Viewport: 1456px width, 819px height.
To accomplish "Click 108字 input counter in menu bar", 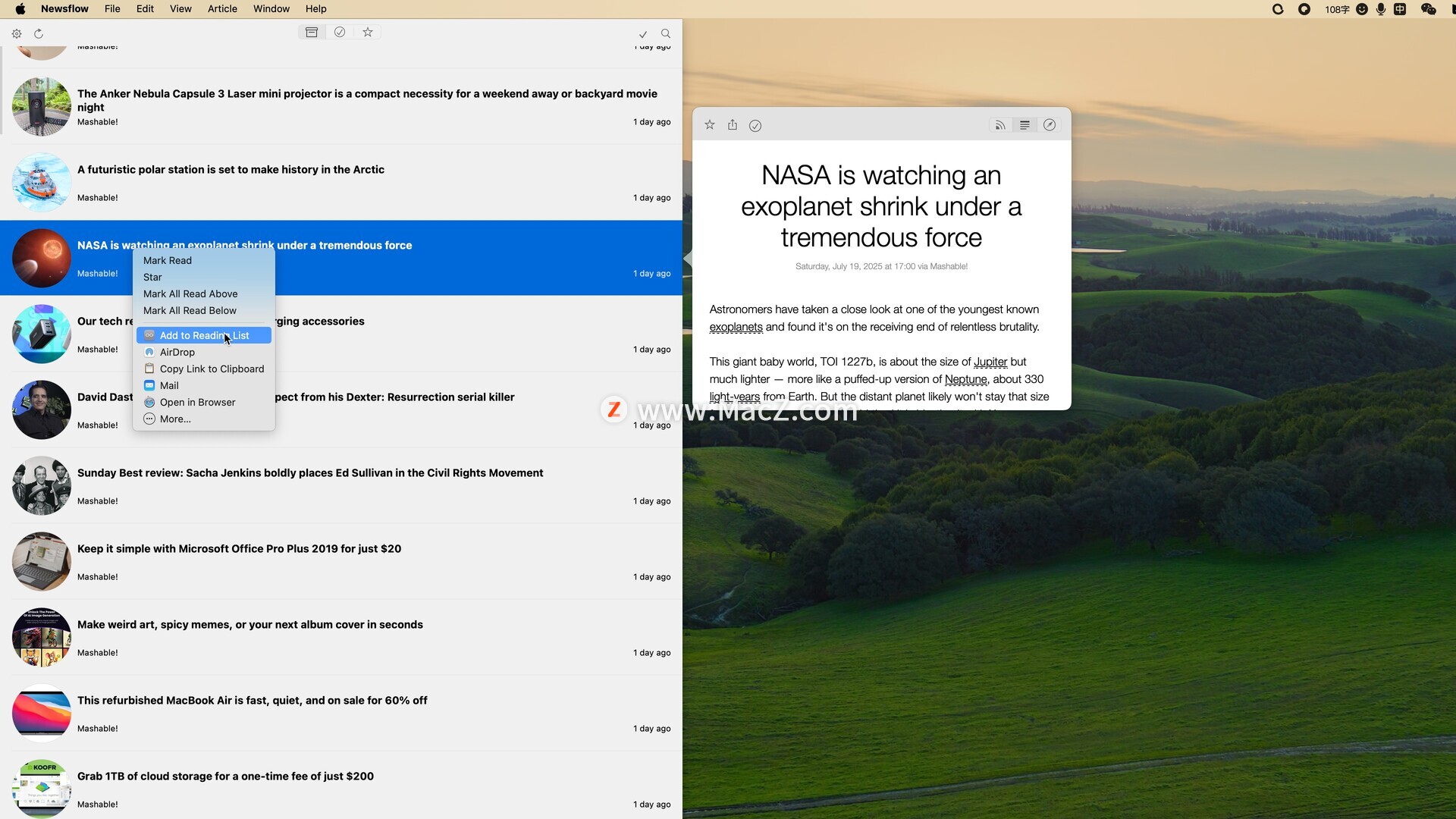I will (x=1337, y=9).
